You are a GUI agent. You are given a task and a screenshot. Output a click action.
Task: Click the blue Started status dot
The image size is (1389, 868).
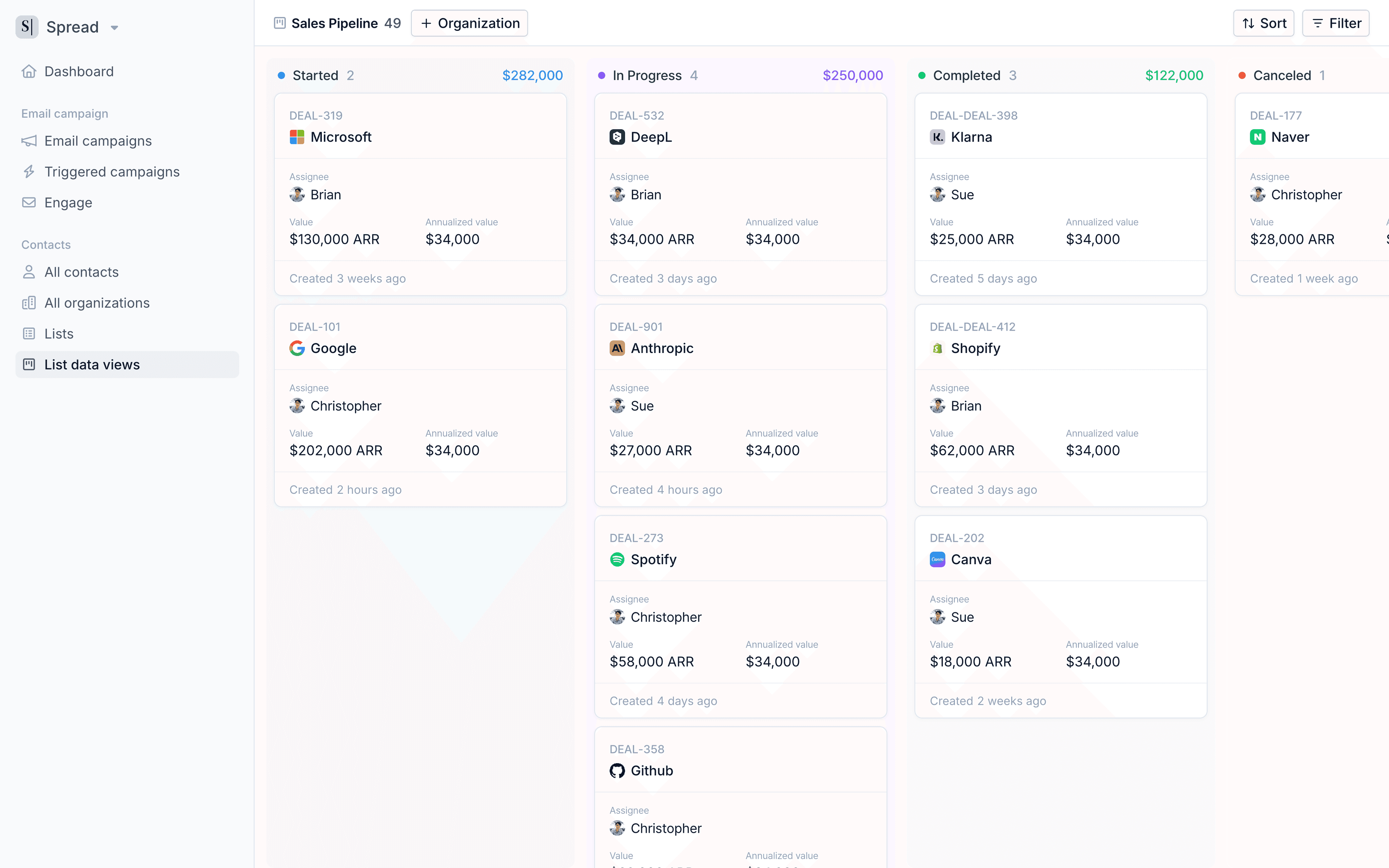[x=281, y=75]
